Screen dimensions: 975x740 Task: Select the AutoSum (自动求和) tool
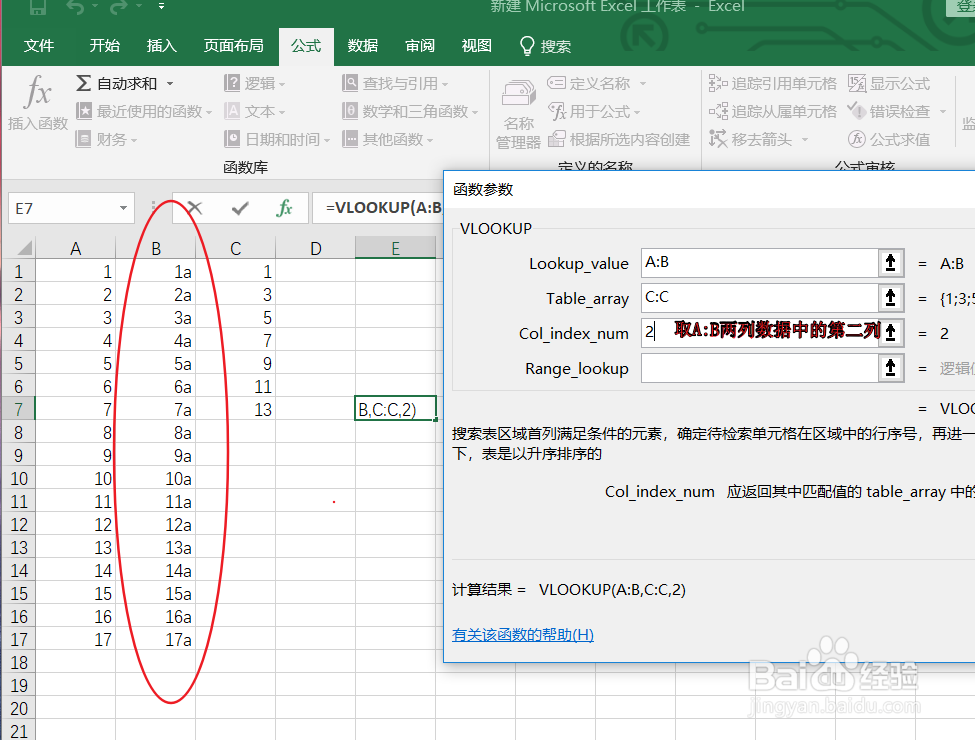coord(110,85)
